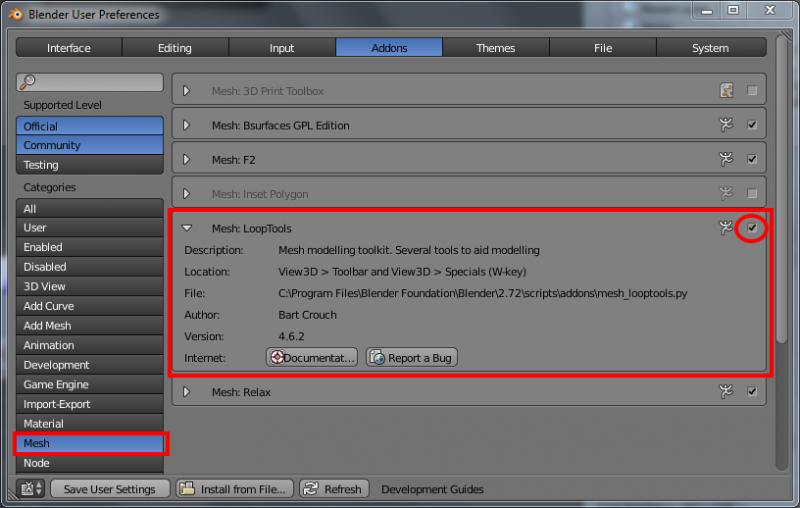Disable the Bsurfaces GPL Edition addon checkbox
Viewport: 800px width, 508px height.
pos(752,125)
